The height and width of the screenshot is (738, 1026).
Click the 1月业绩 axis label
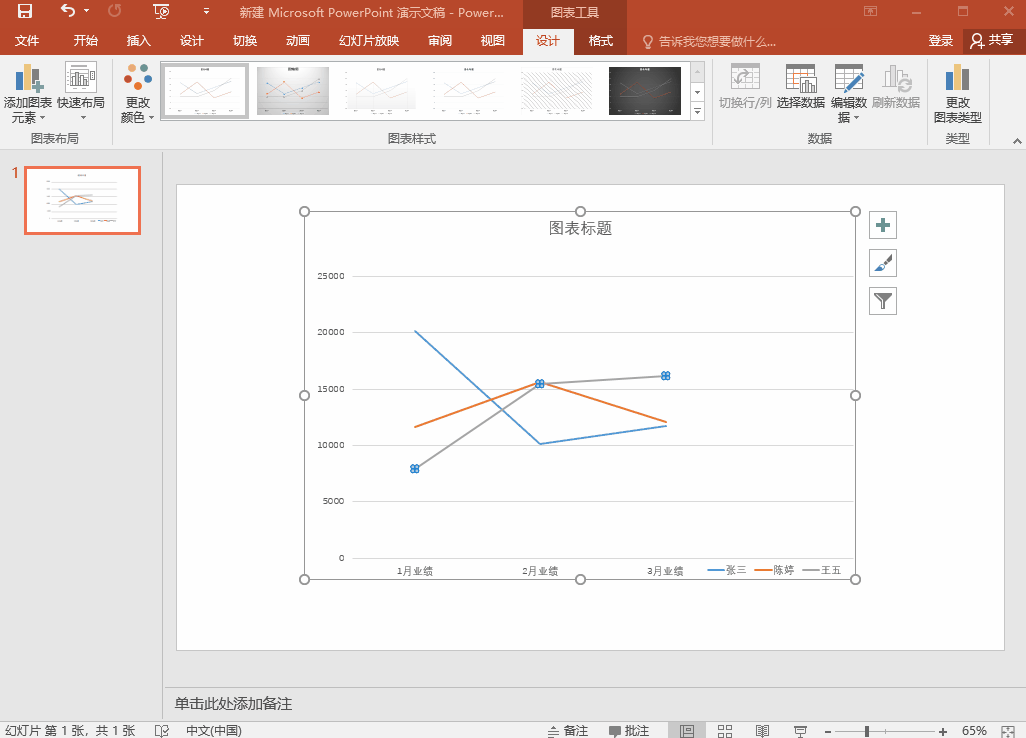tap(415, 571)
